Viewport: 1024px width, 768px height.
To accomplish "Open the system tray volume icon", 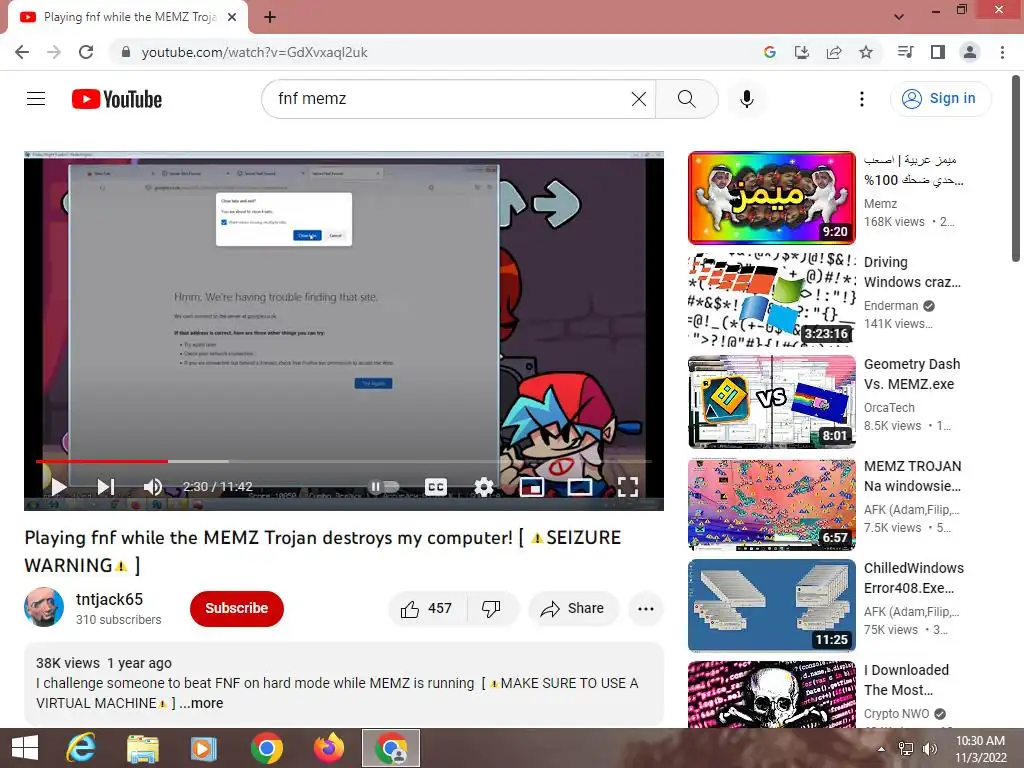I will click(x=929, y=748).
